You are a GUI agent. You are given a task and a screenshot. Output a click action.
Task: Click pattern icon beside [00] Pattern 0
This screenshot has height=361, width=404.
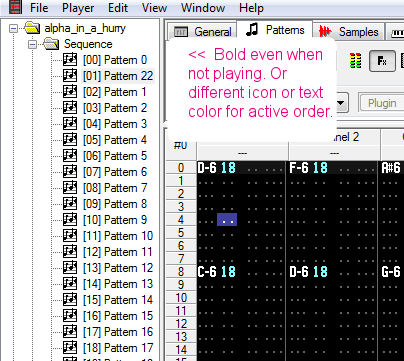[x=70, y=59]
